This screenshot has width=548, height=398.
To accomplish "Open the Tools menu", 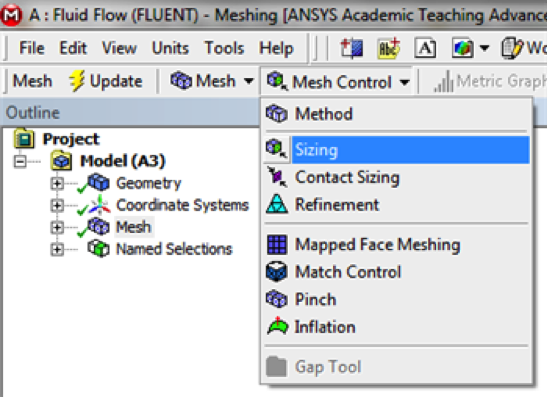I will tap(224, 48).
